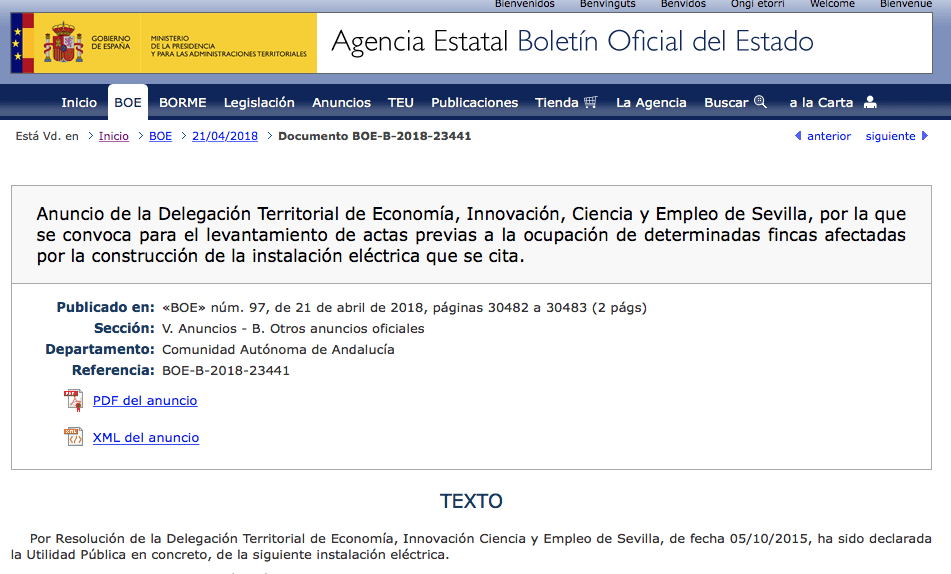Go to Legislación menu

click(259, 103)
